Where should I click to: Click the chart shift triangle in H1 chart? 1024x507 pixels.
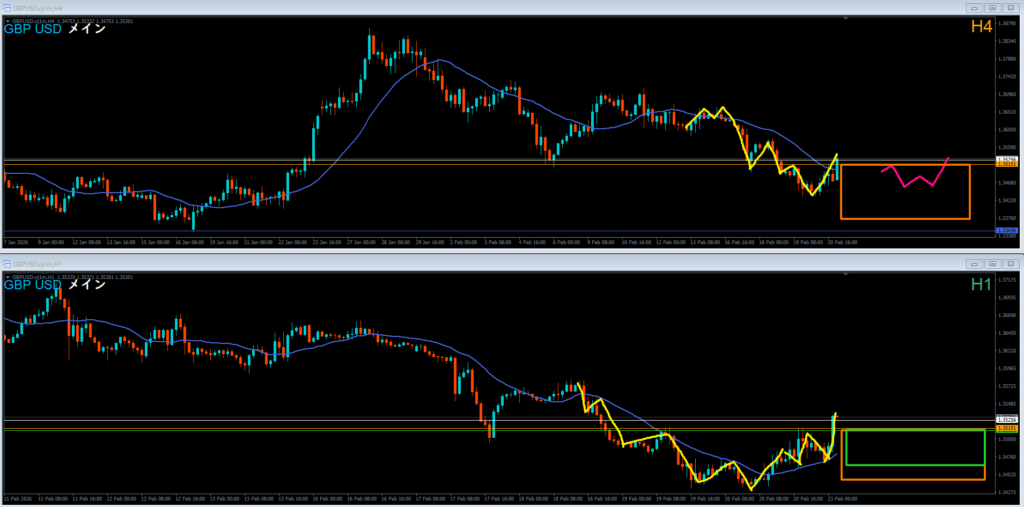846,275
